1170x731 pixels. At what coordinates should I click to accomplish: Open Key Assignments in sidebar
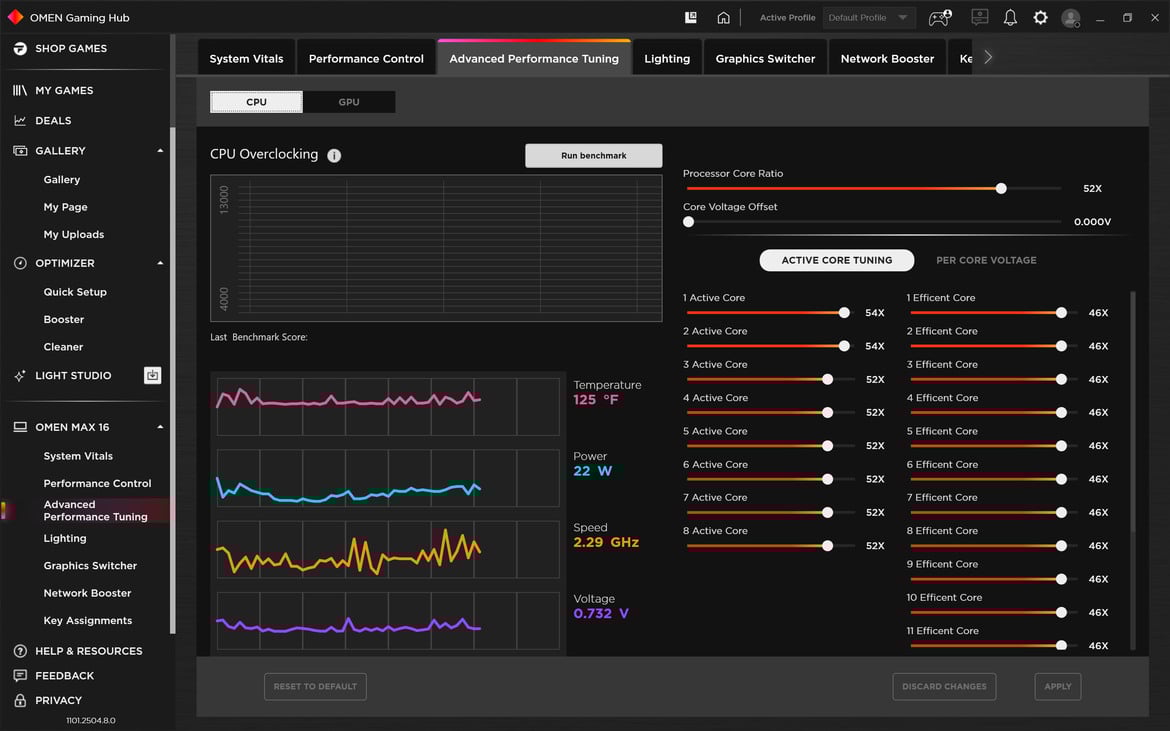pos(87,621)
